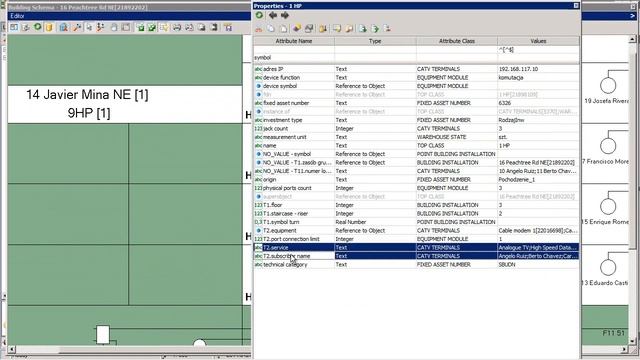Click the white rectangle device in the schema bottom
Screen dimensions: 640x360
coord(103,335)
